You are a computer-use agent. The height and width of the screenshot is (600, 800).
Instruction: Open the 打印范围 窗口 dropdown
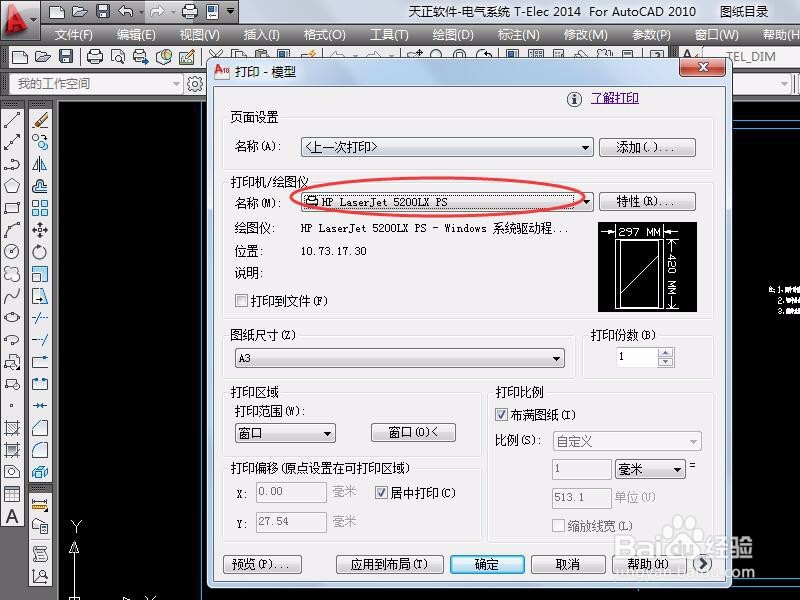tap(285, 434)
